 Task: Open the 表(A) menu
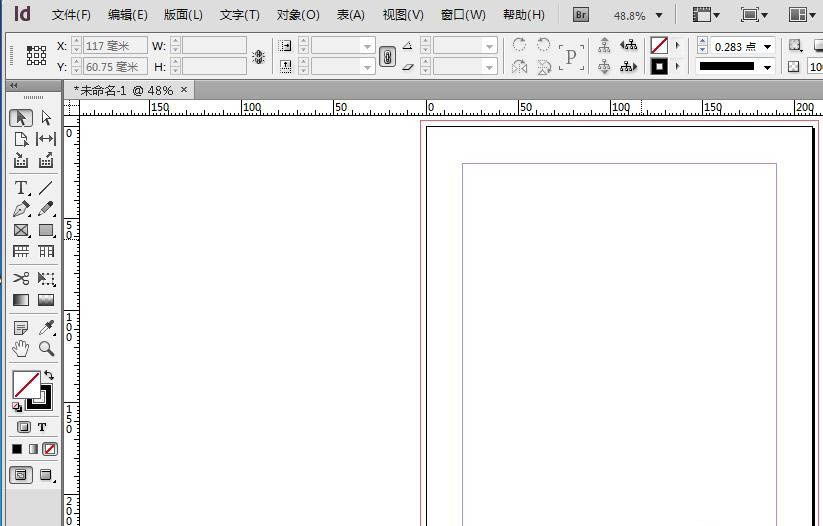point(351,15)
